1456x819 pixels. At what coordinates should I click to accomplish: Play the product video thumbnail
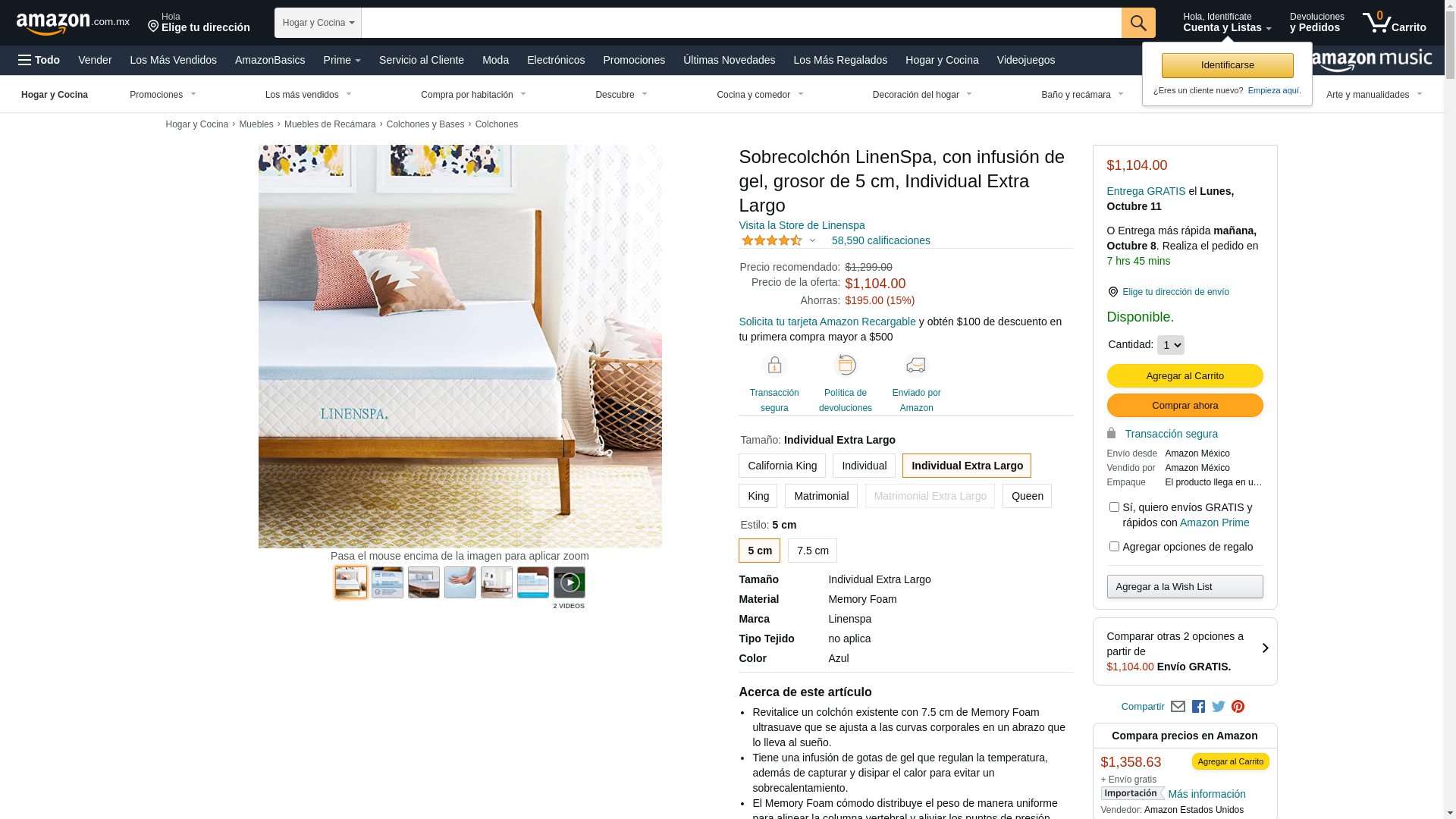pyautogui.click(x=569, y=582)
